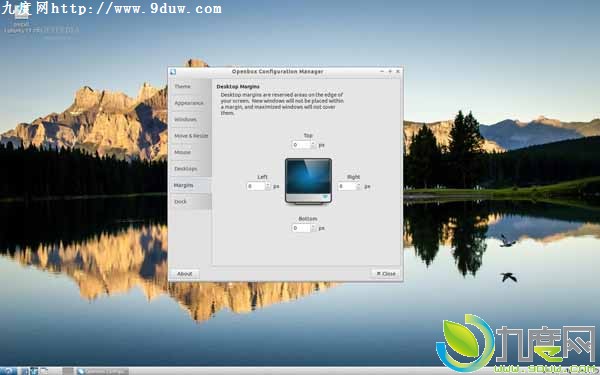Click the Right margin value field
The height and width of the screenshot is (375, 600).
point(346,186)
